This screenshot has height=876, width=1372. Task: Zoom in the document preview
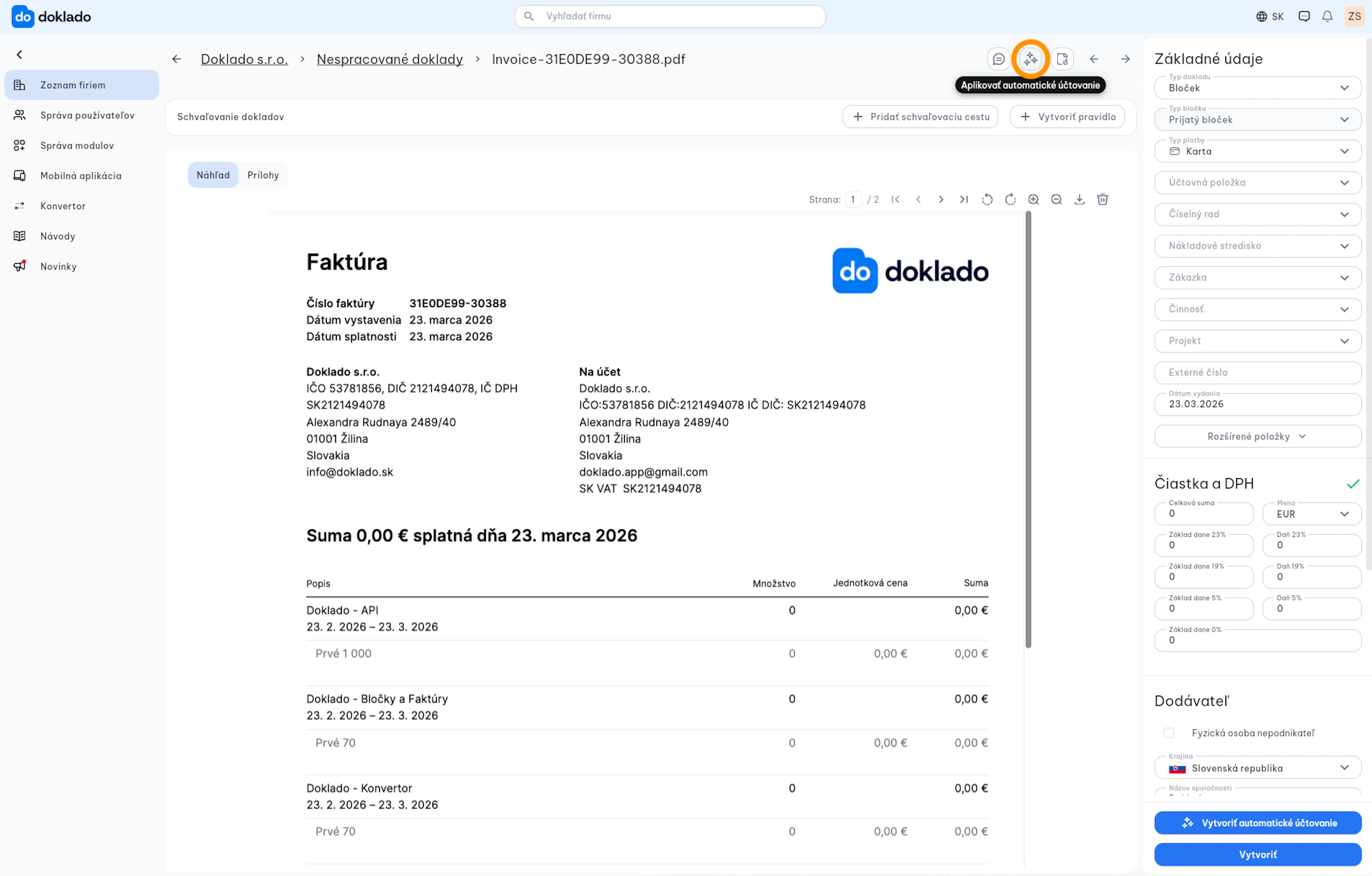[1034, 199]
